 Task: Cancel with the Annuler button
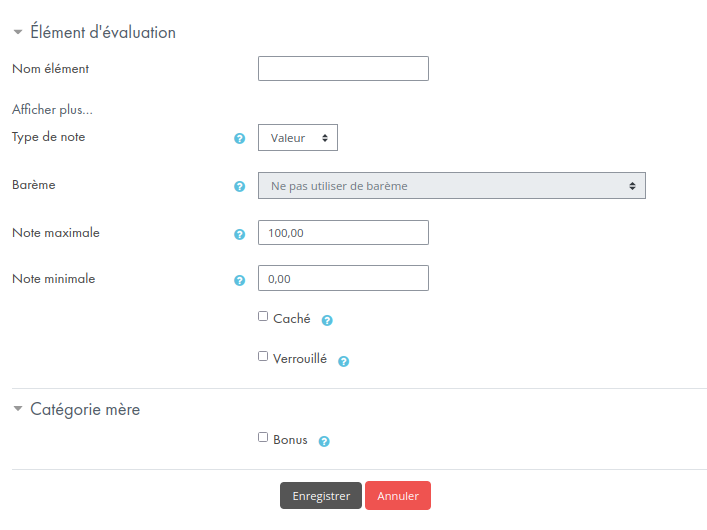coord(398,496)
